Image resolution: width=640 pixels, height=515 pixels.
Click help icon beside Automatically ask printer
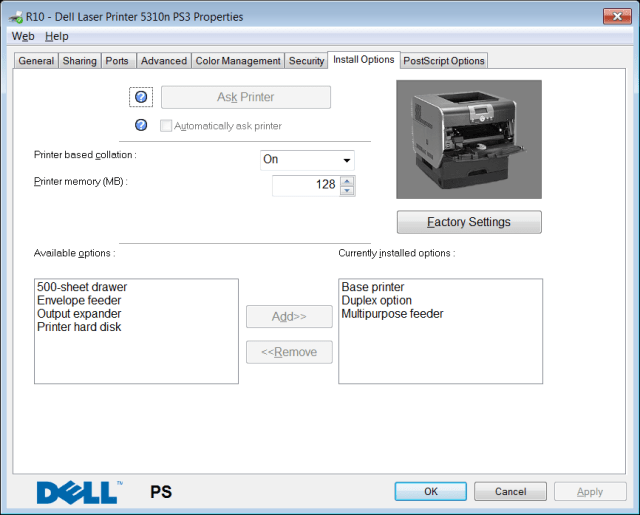coord(141,125)
